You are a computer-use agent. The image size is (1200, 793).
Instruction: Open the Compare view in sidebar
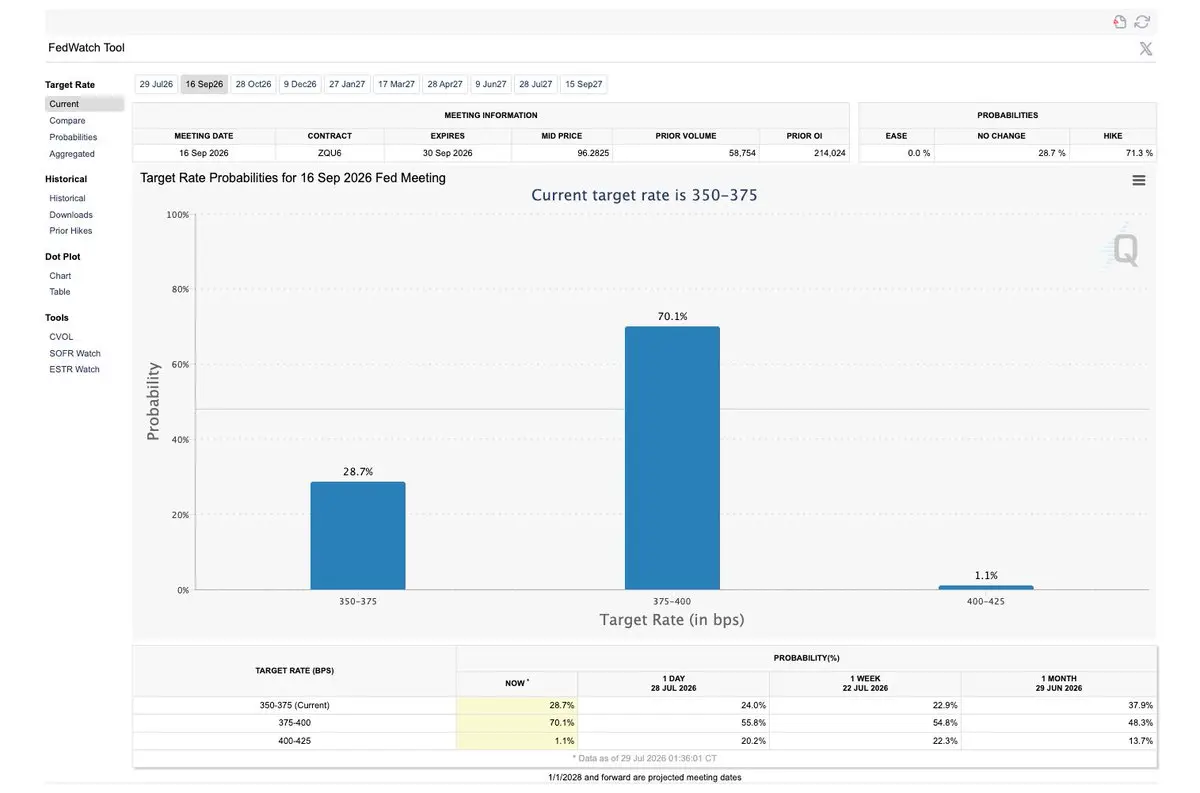(x=67, y=121)
